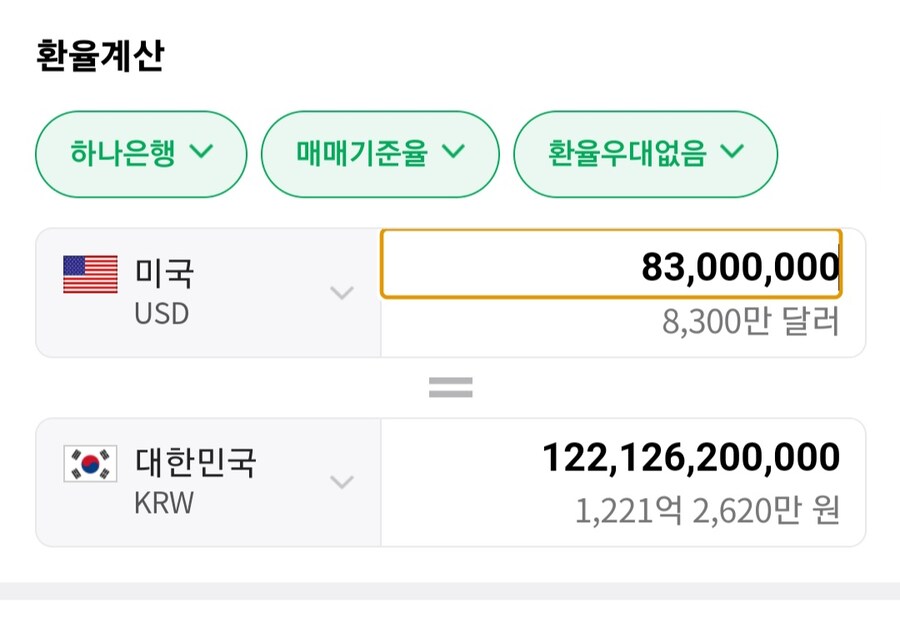The width and height of the screenshot is (900, 618).
Task: Select the 대한민국 country name label
Action: 195,462
